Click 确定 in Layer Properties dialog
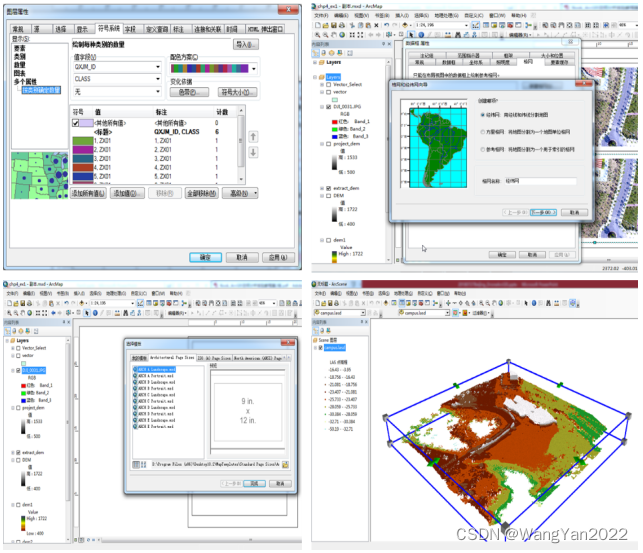The width and height of the screenshot is (643, 553). pos(205,257)
